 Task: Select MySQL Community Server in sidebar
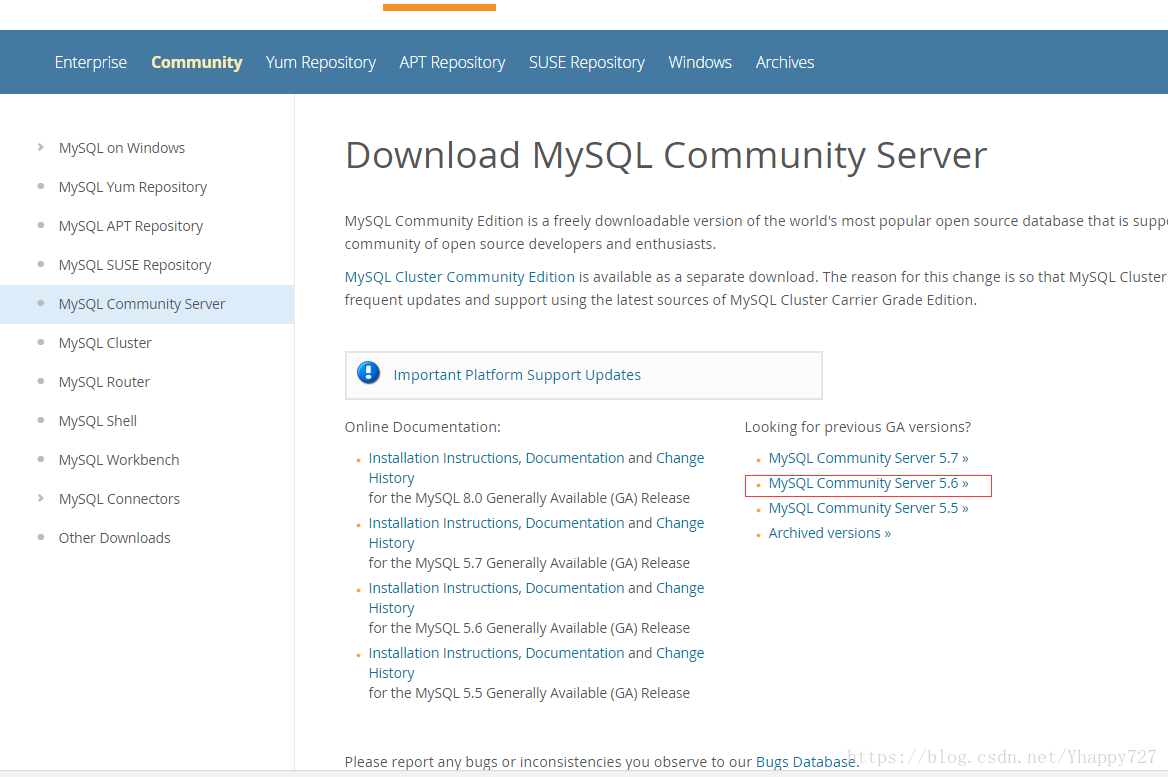[x=142, y=304]
